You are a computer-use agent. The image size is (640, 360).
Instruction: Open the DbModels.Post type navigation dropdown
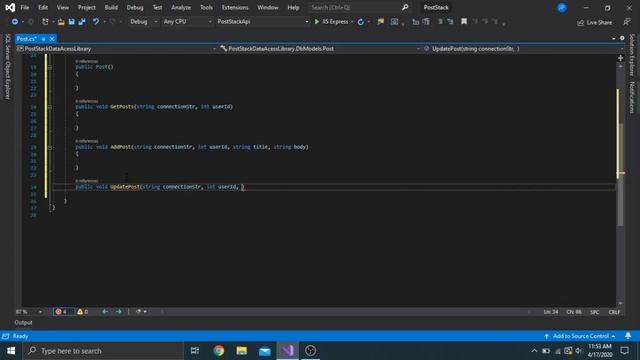click(320, 49)
